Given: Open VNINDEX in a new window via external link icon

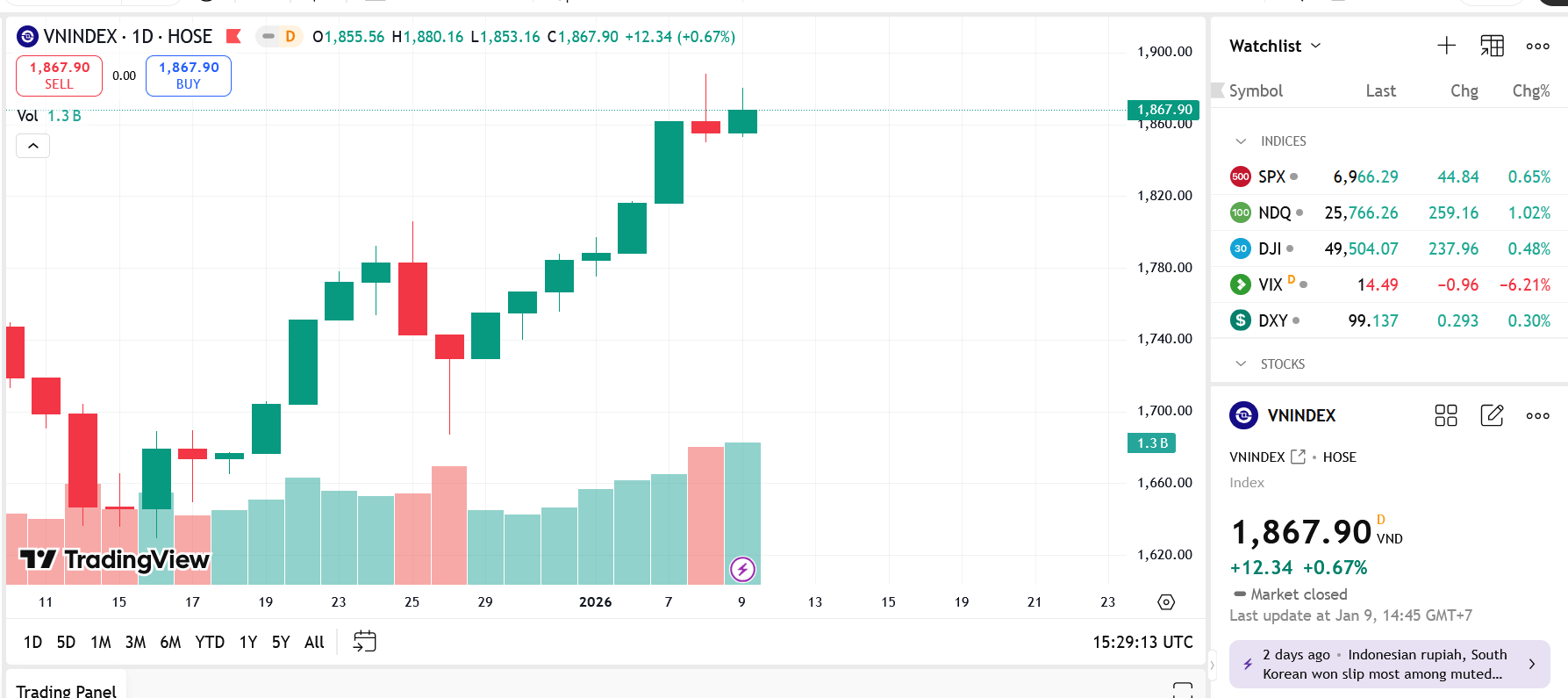Looking at the screenshot, I should click(1300, 457).
